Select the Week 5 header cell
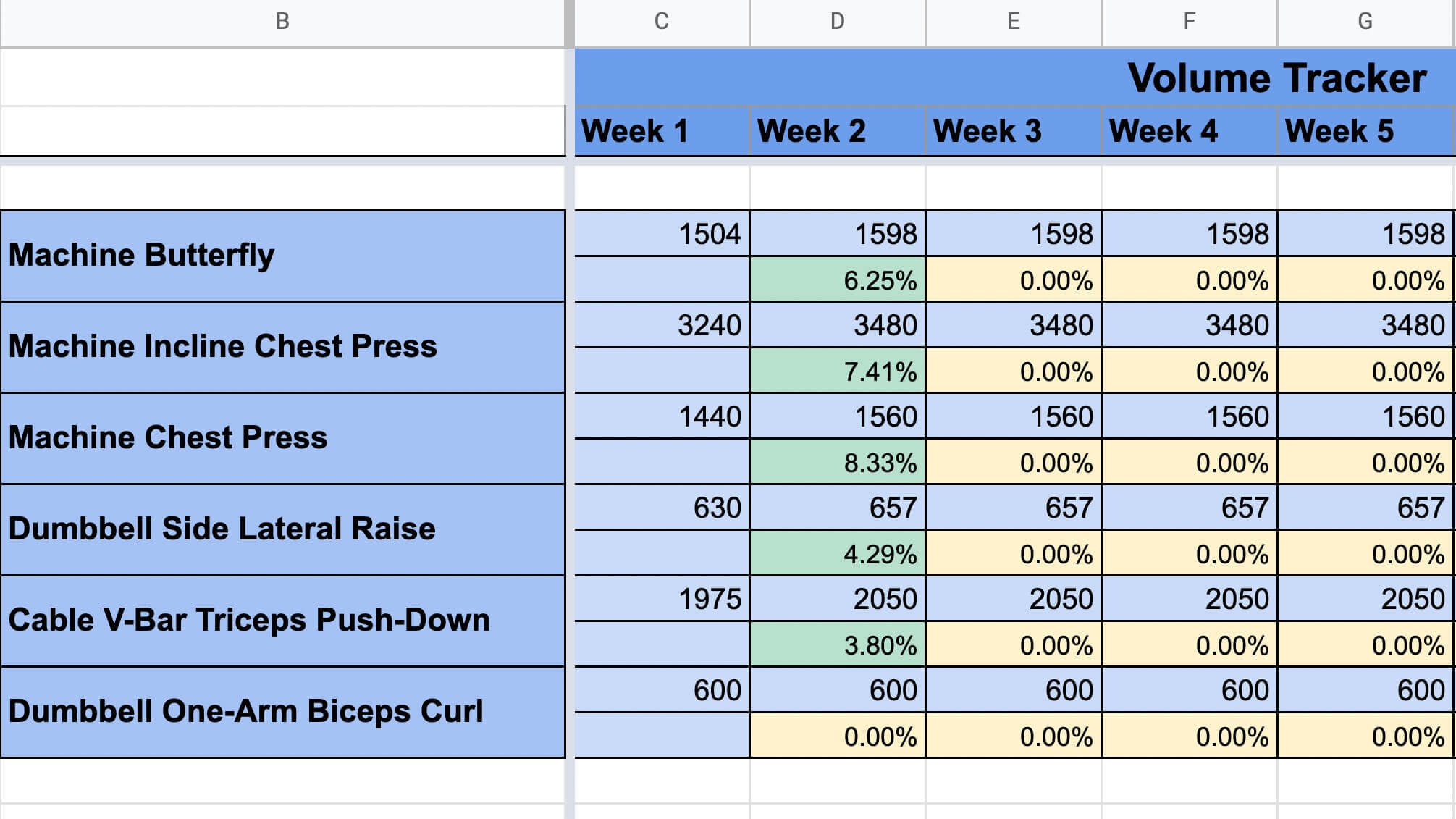Screen dimensions: 1456x819 tap(1366, 131)
